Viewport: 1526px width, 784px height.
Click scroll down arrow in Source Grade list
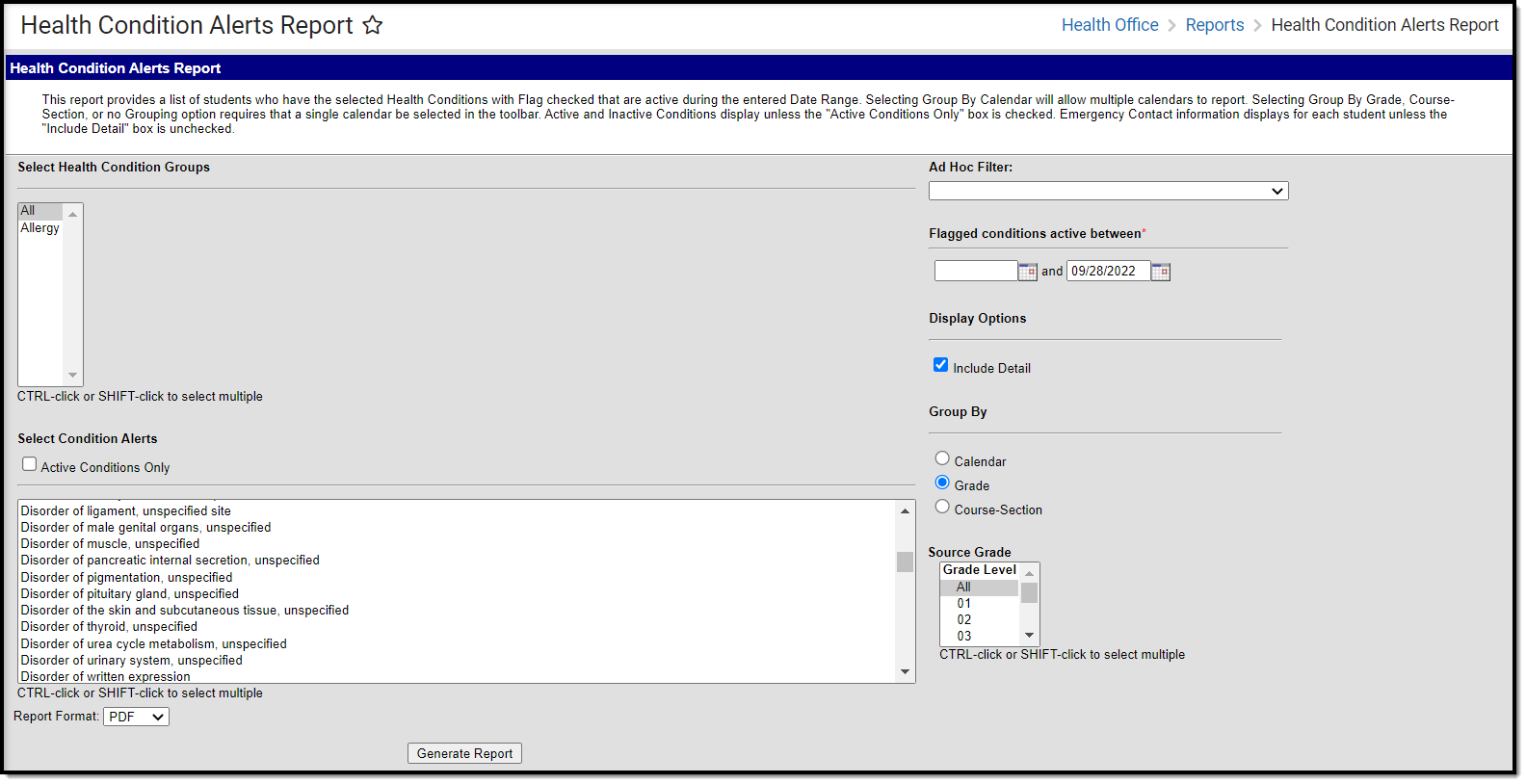[x=1029, y=636]
